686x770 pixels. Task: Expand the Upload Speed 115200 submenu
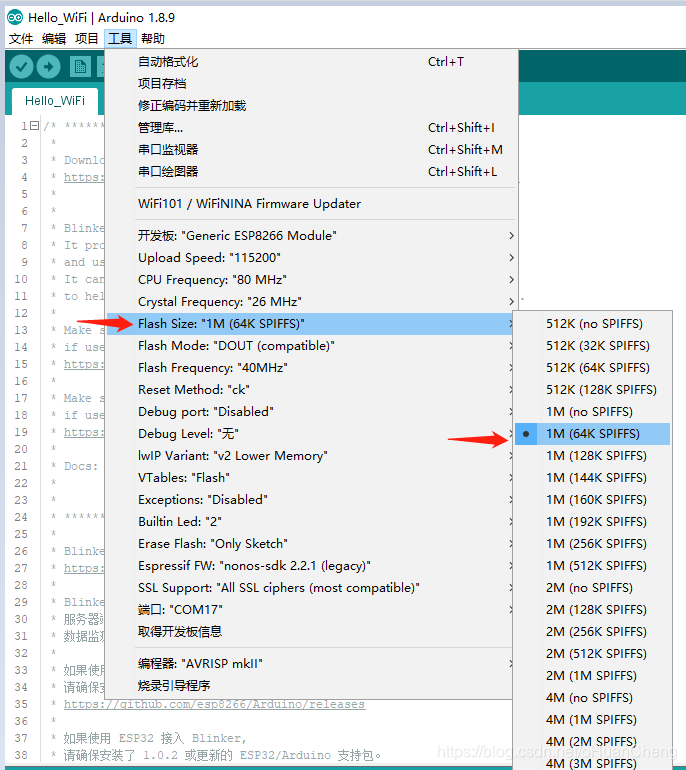pos(312,258)
